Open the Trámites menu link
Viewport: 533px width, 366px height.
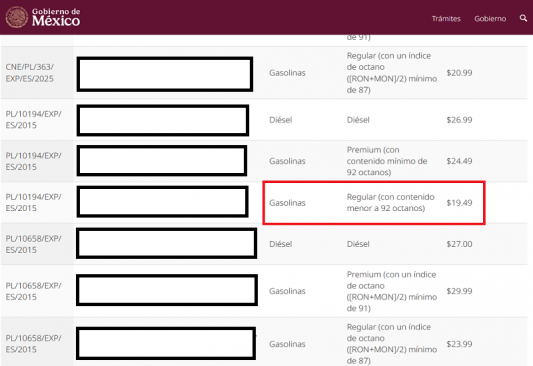pyautogui.click(x=446, y=19)
